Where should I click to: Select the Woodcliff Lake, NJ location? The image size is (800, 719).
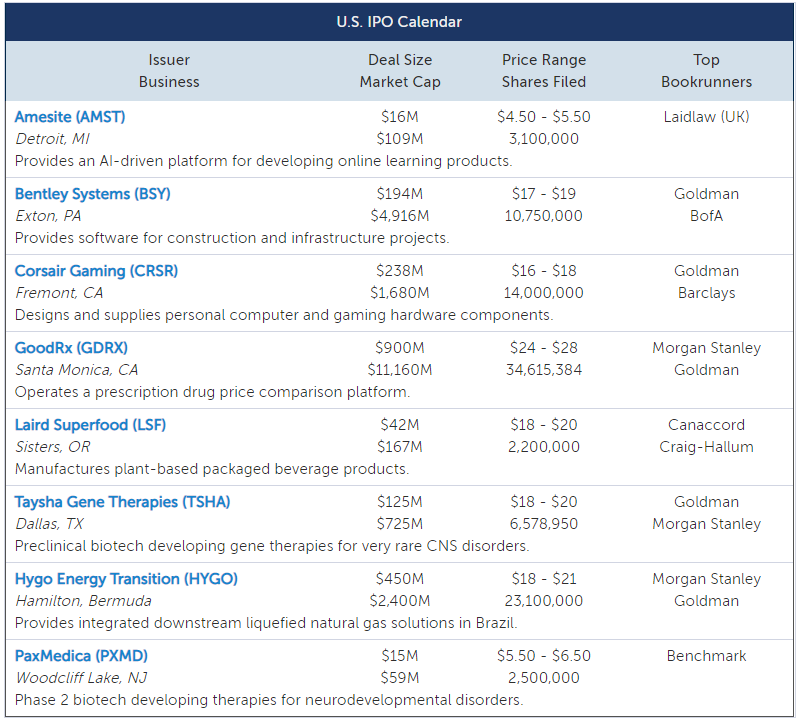point(81,678)
